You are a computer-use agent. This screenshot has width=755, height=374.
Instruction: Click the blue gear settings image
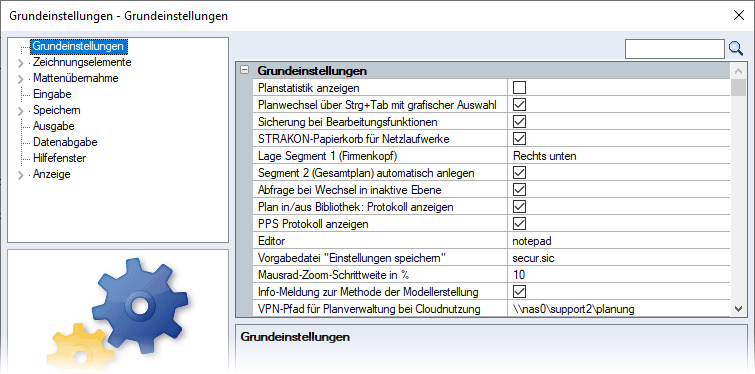click(x=140, y=306)
